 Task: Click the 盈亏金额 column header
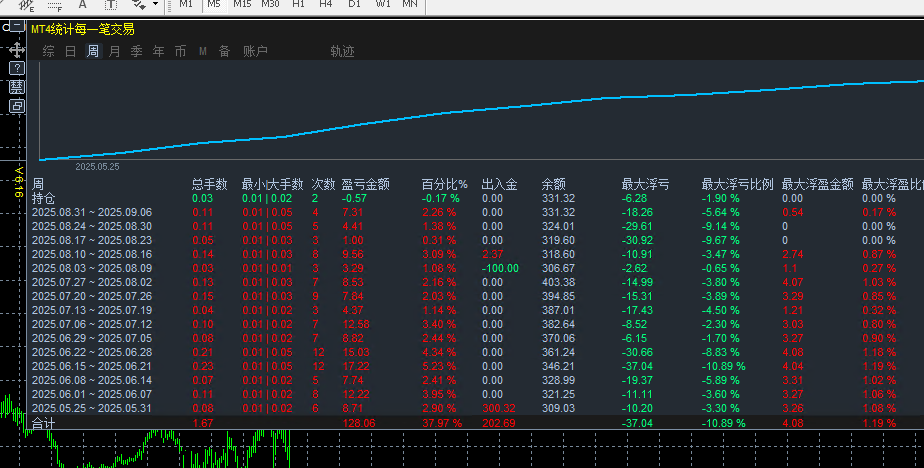(x=365, y=184)
